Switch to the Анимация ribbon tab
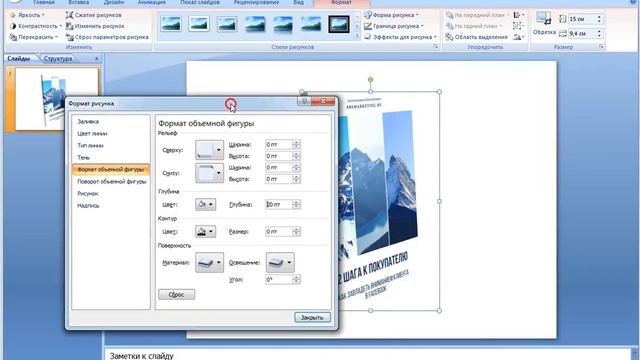640x360 pixels. [x=151, y=2]
